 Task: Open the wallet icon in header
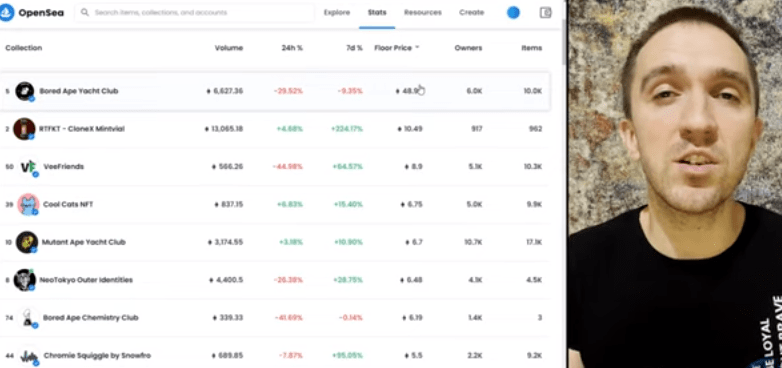point(546,12)
